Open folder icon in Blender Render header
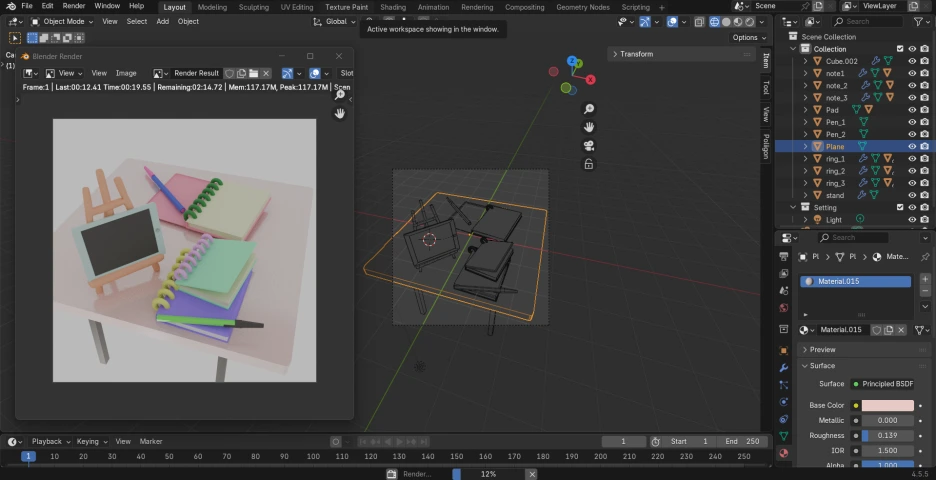Image resolution: width=936 pixels, height=480 pixels. click(x=254, y=73)
